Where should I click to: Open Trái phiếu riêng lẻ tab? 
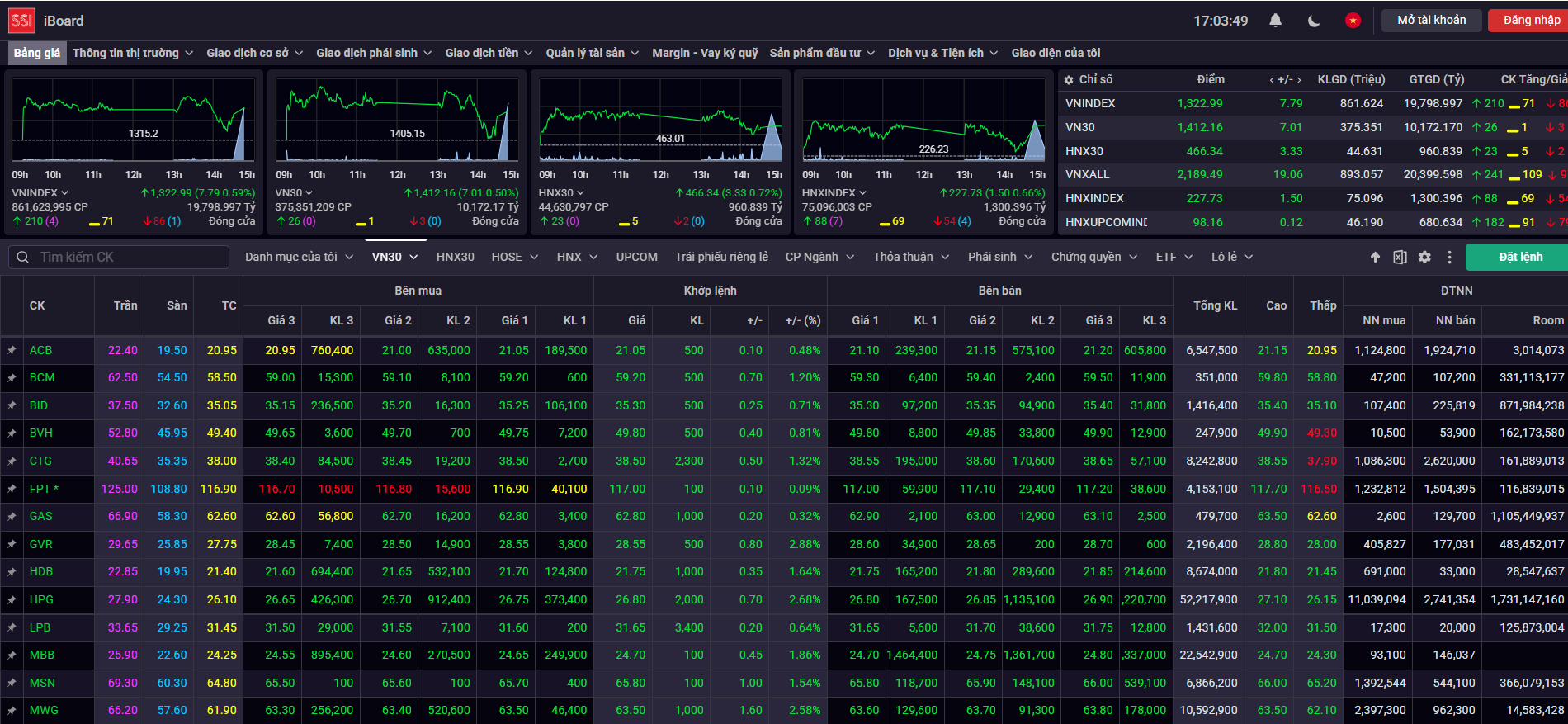point(721,258)
